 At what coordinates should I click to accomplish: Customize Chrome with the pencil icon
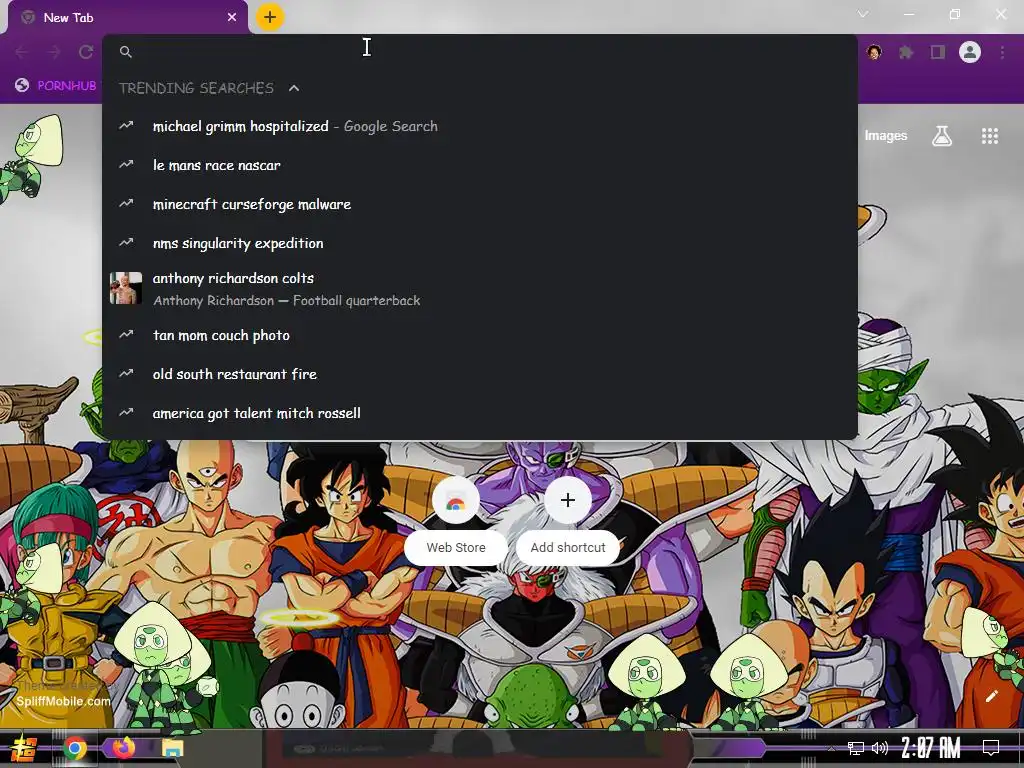tap(991, 696)
